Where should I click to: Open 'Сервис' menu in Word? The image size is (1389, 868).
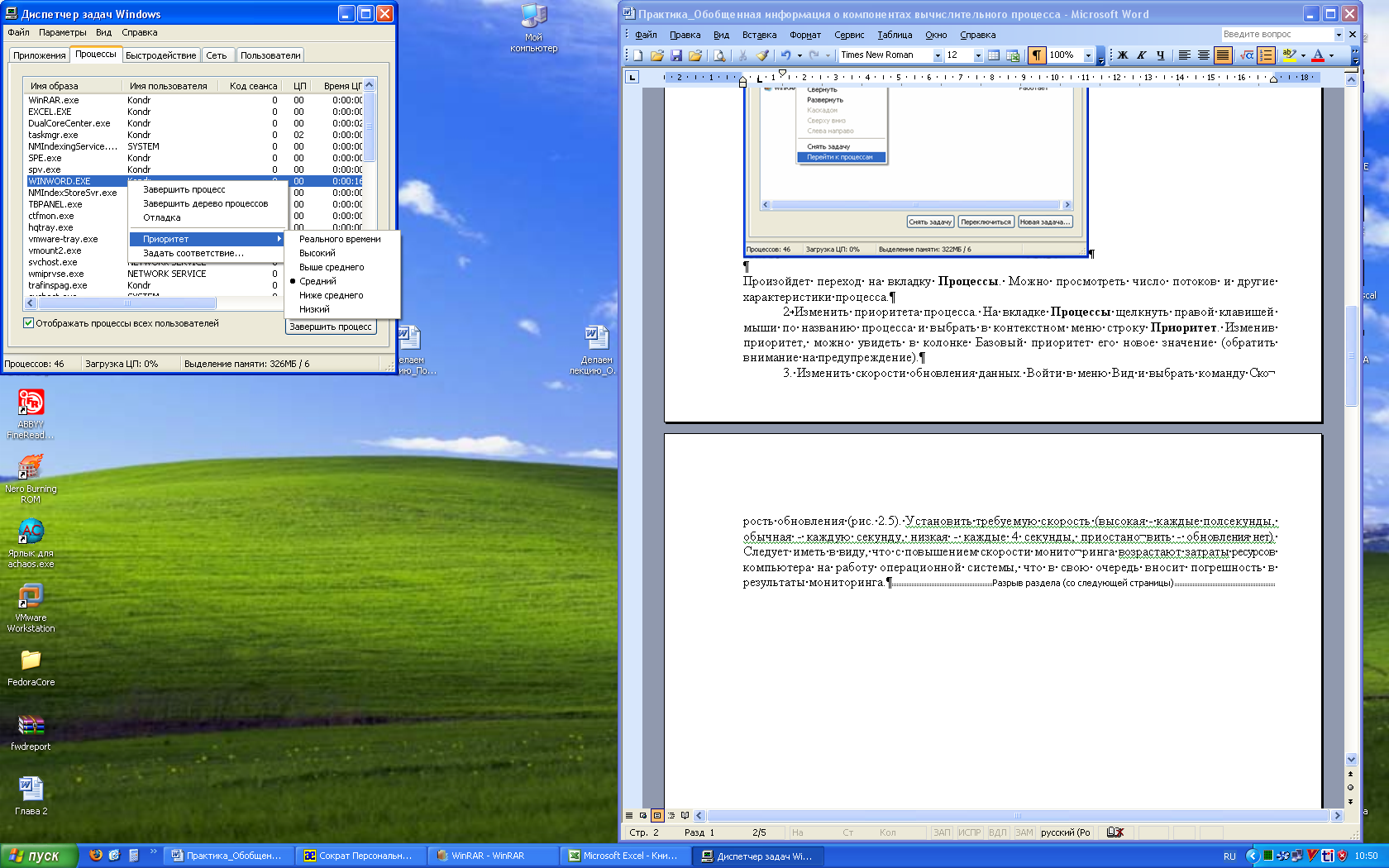point(849,35)
